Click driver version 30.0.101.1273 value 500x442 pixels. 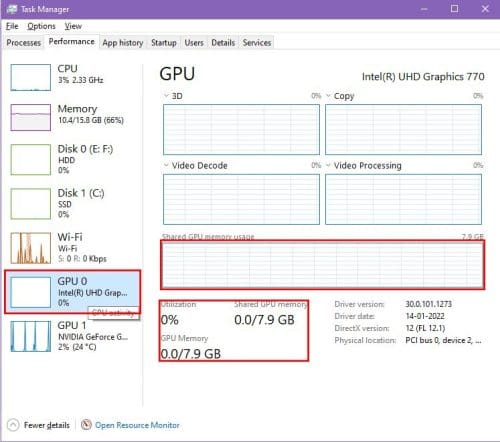coord(428,304)
